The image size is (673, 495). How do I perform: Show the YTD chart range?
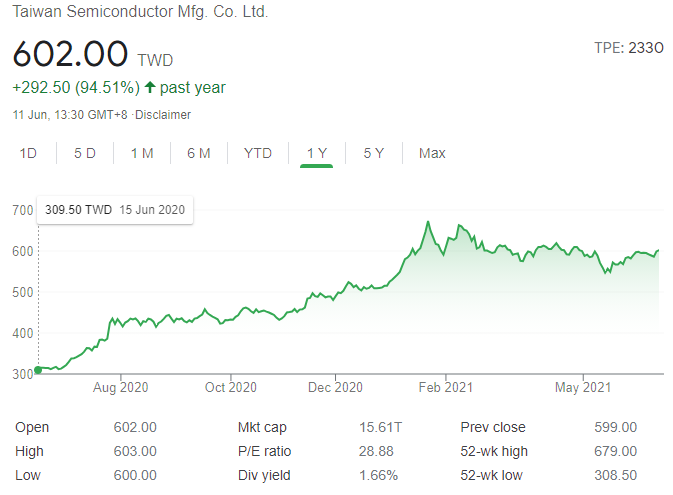click(258, 153)
